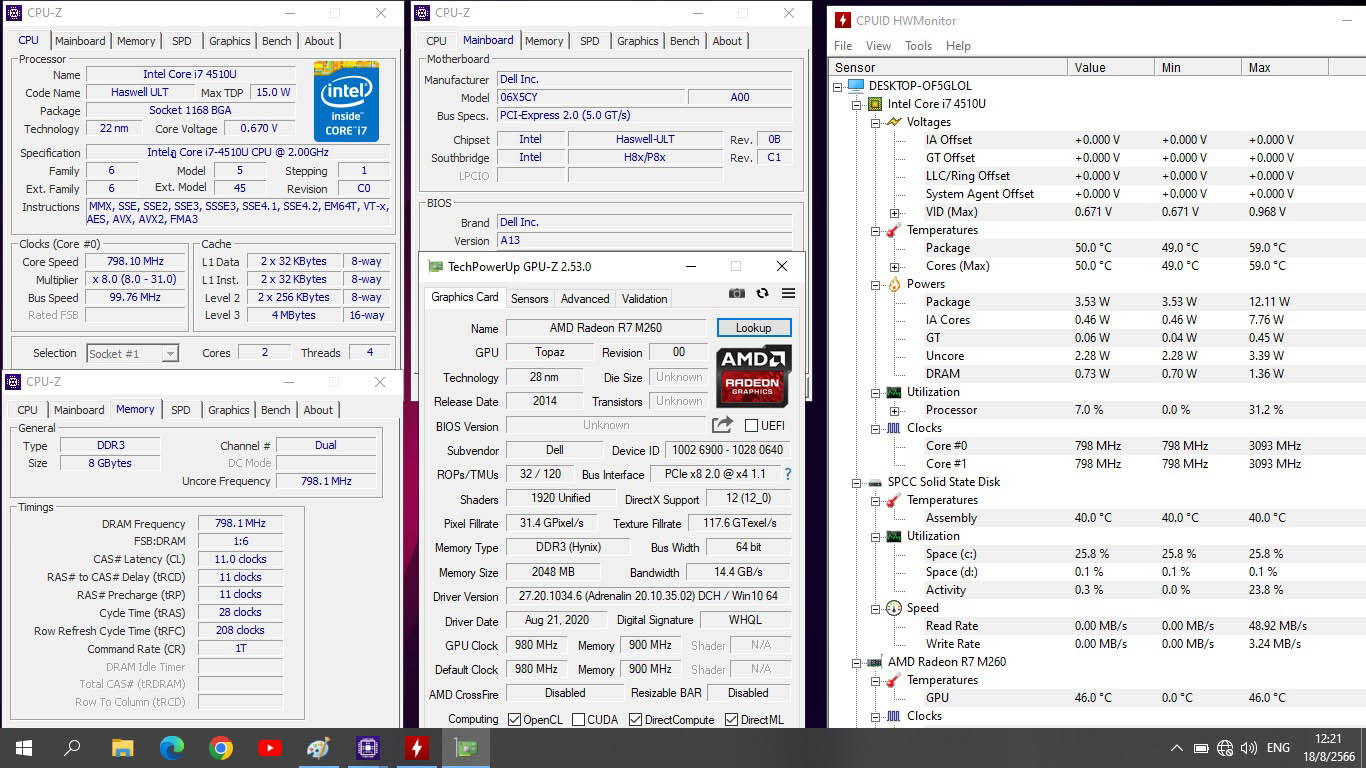The width and height of the screenshot is (1366, 768).
Task: Open the GPU-Z Validation tab
Action: pos(644,298)
